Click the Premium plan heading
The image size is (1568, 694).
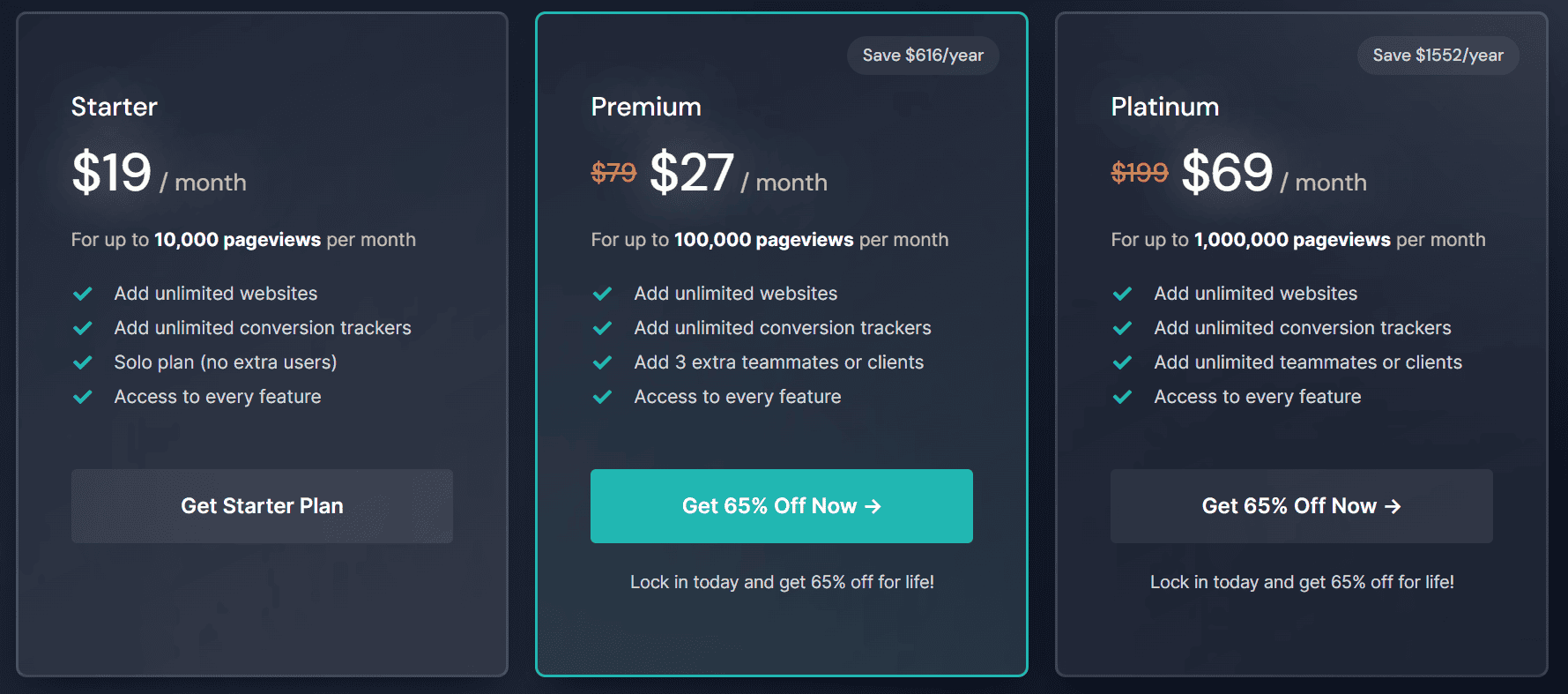coord(646,106)
